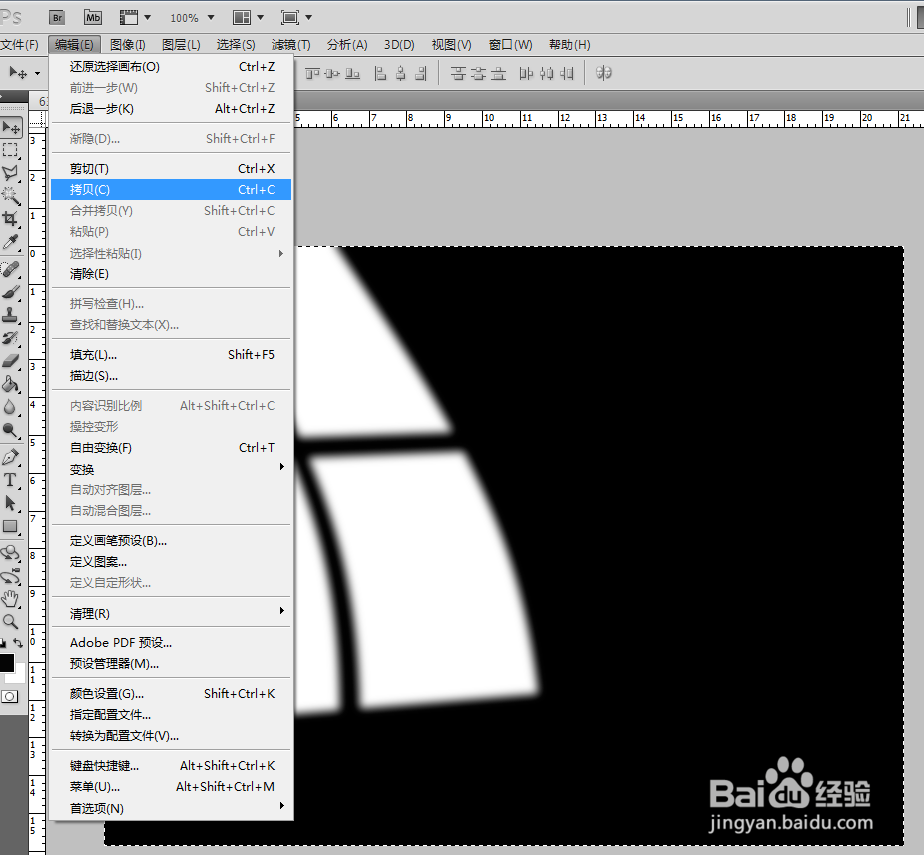Select the Polygonal Lasso tool
Image resolution: width=924 pixels, height=855 pixels.
point(11,173)
